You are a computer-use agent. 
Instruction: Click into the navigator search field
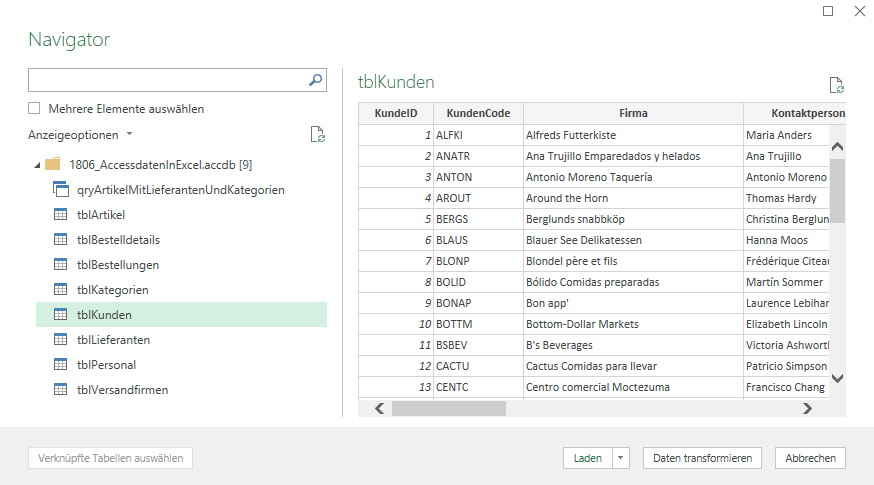pyautogui.click(x=165, y=80)
